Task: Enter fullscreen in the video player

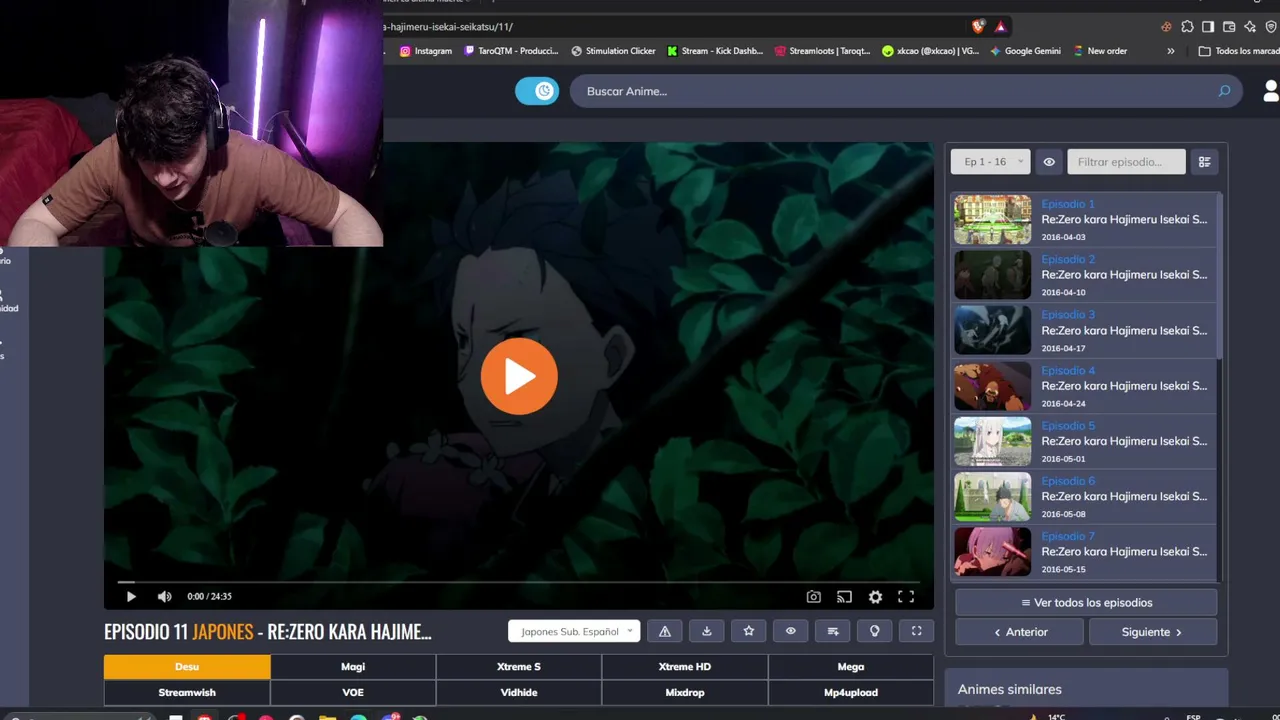Action: coord(906,597)
